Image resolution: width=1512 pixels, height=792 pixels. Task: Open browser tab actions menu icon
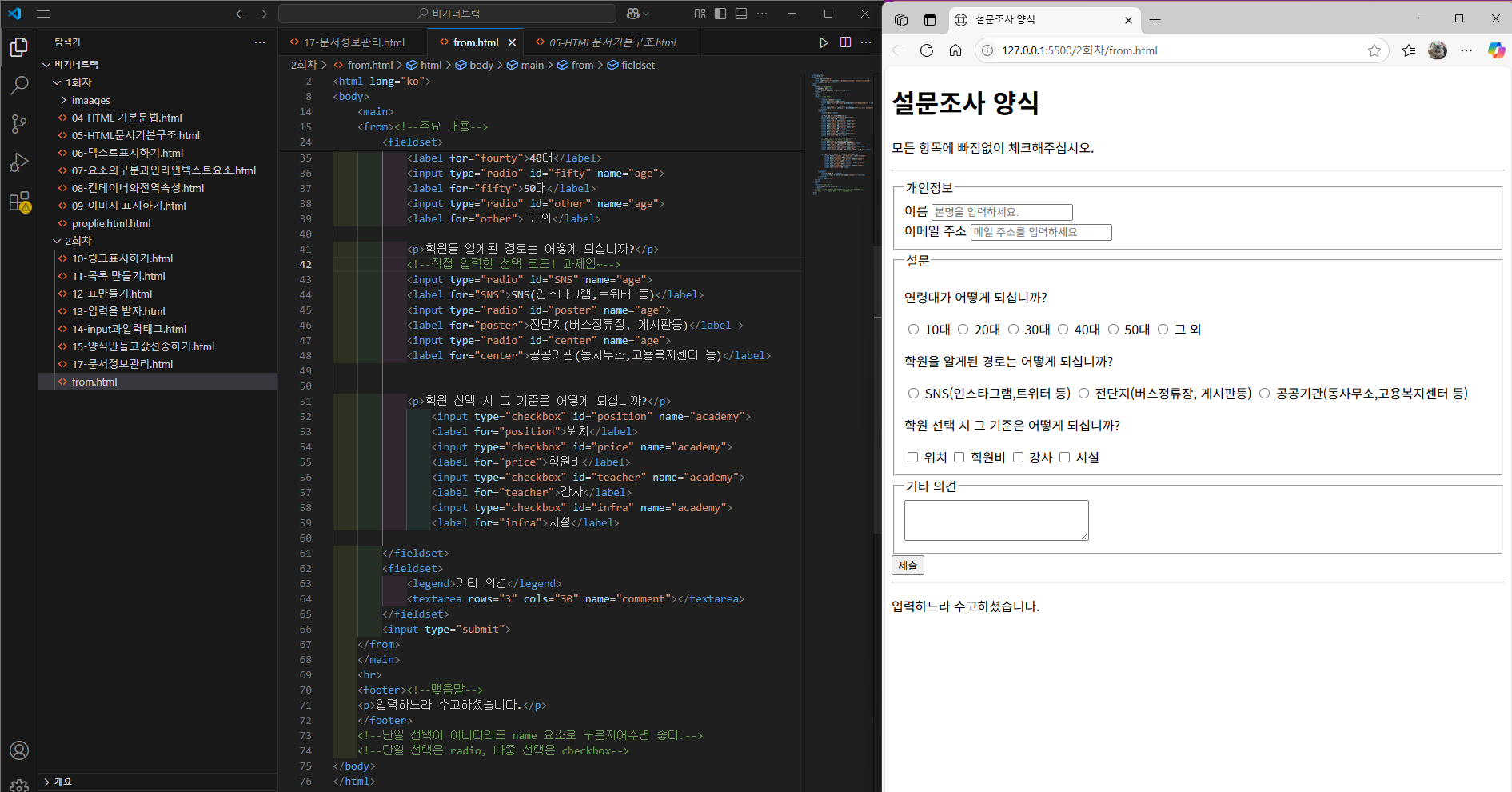(x=930, y=20)
